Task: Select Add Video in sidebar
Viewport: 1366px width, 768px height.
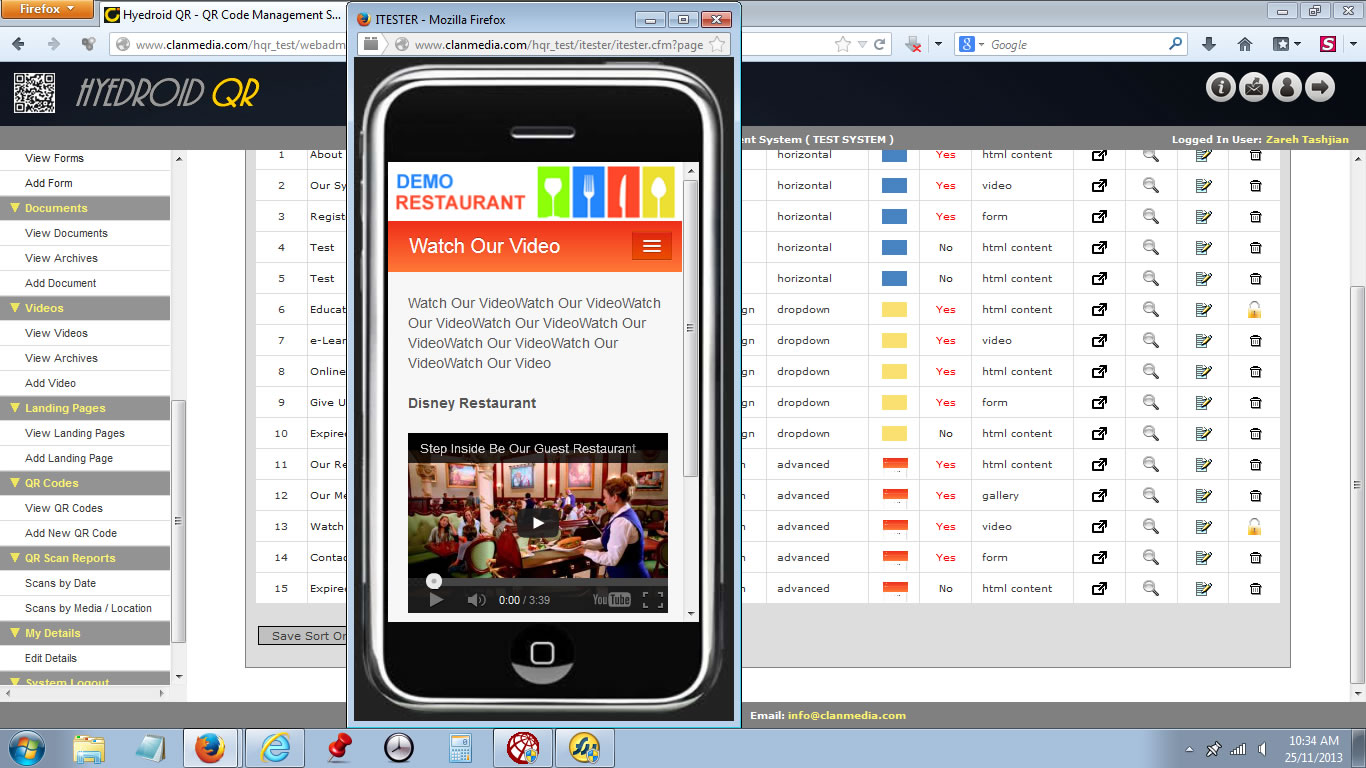Action: pyautogui.click(x=50, y=383)
